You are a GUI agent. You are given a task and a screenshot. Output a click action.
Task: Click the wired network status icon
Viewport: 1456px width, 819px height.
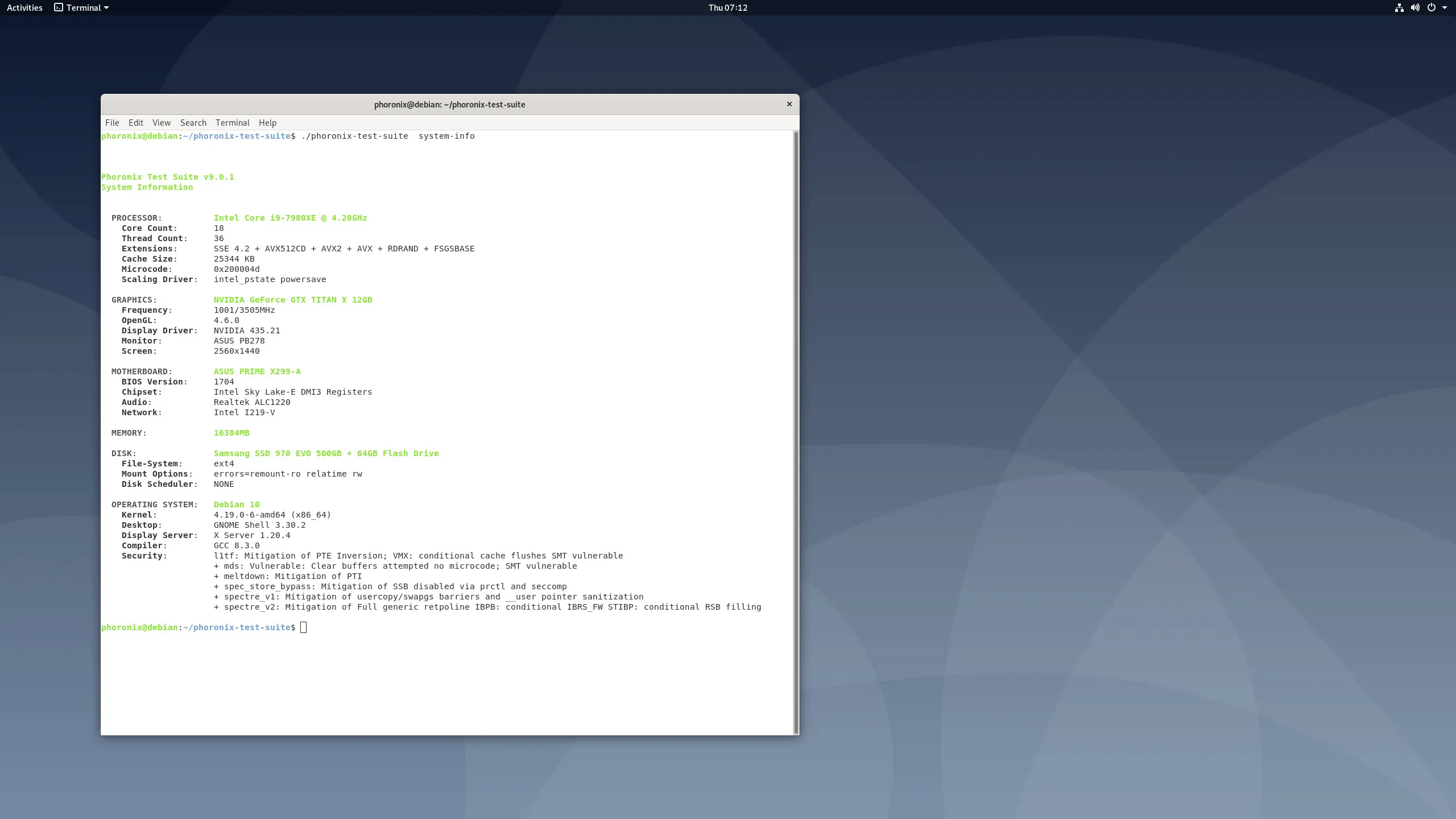point(1399,8)
